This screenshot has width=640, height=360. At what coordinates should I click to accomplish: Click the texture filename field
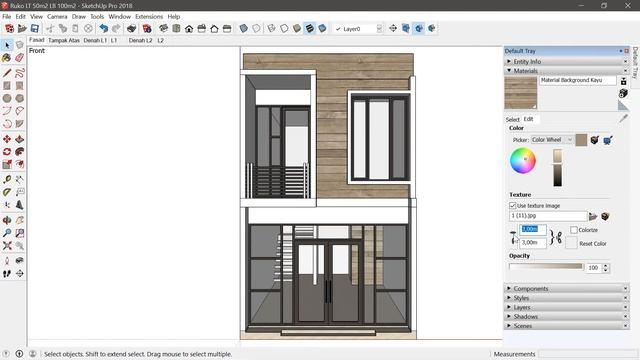(x=548, y=216)
